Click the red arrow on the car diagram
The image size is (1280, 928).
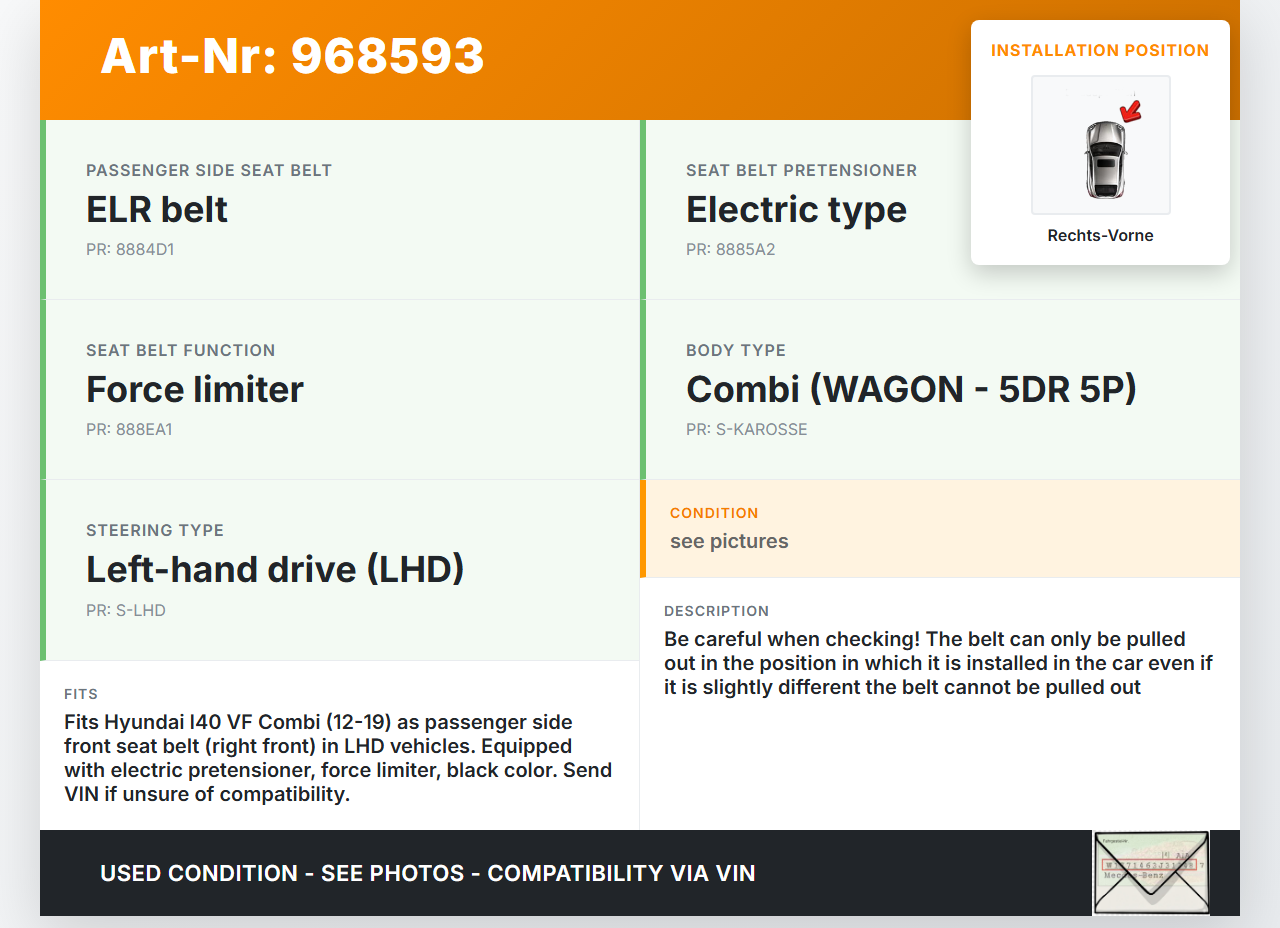1131,110
